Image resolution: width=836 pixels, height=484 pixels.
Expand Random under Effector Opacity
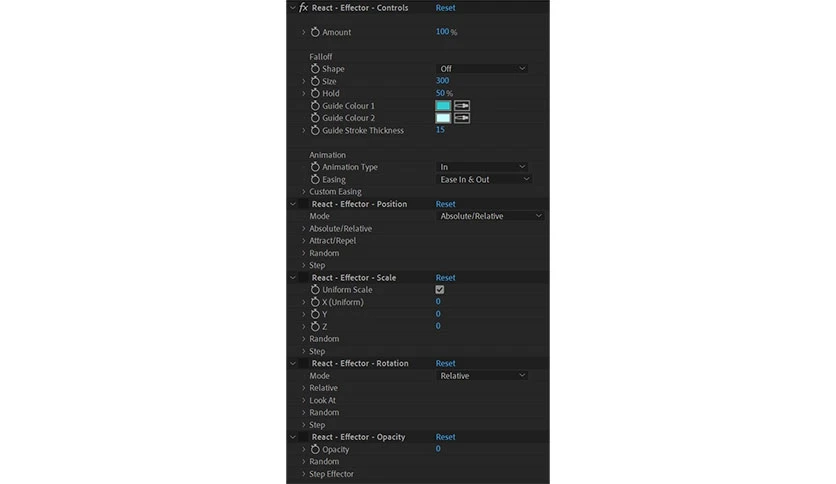(x=304, y=462)
